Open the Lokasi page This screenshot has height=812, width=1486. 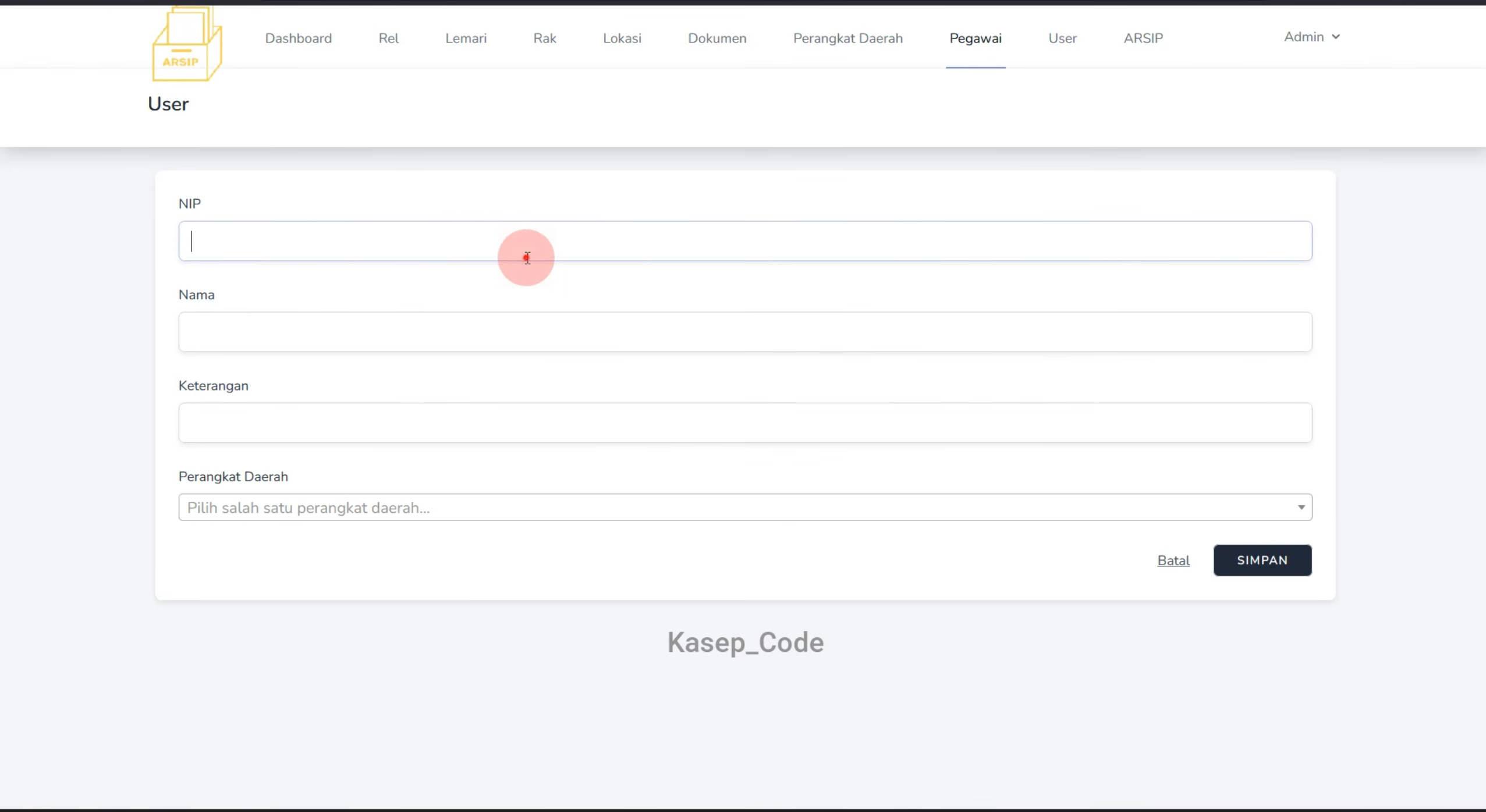coord(622,38)
